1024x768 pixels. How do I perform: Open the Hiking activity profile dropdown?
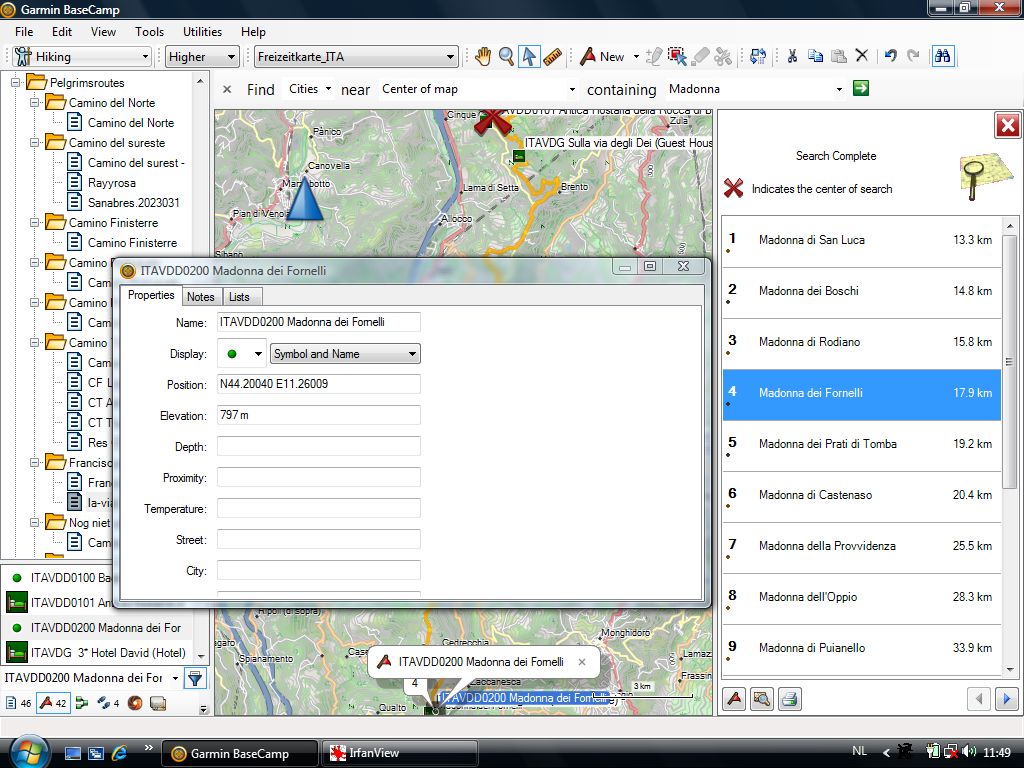coord(82,57)
